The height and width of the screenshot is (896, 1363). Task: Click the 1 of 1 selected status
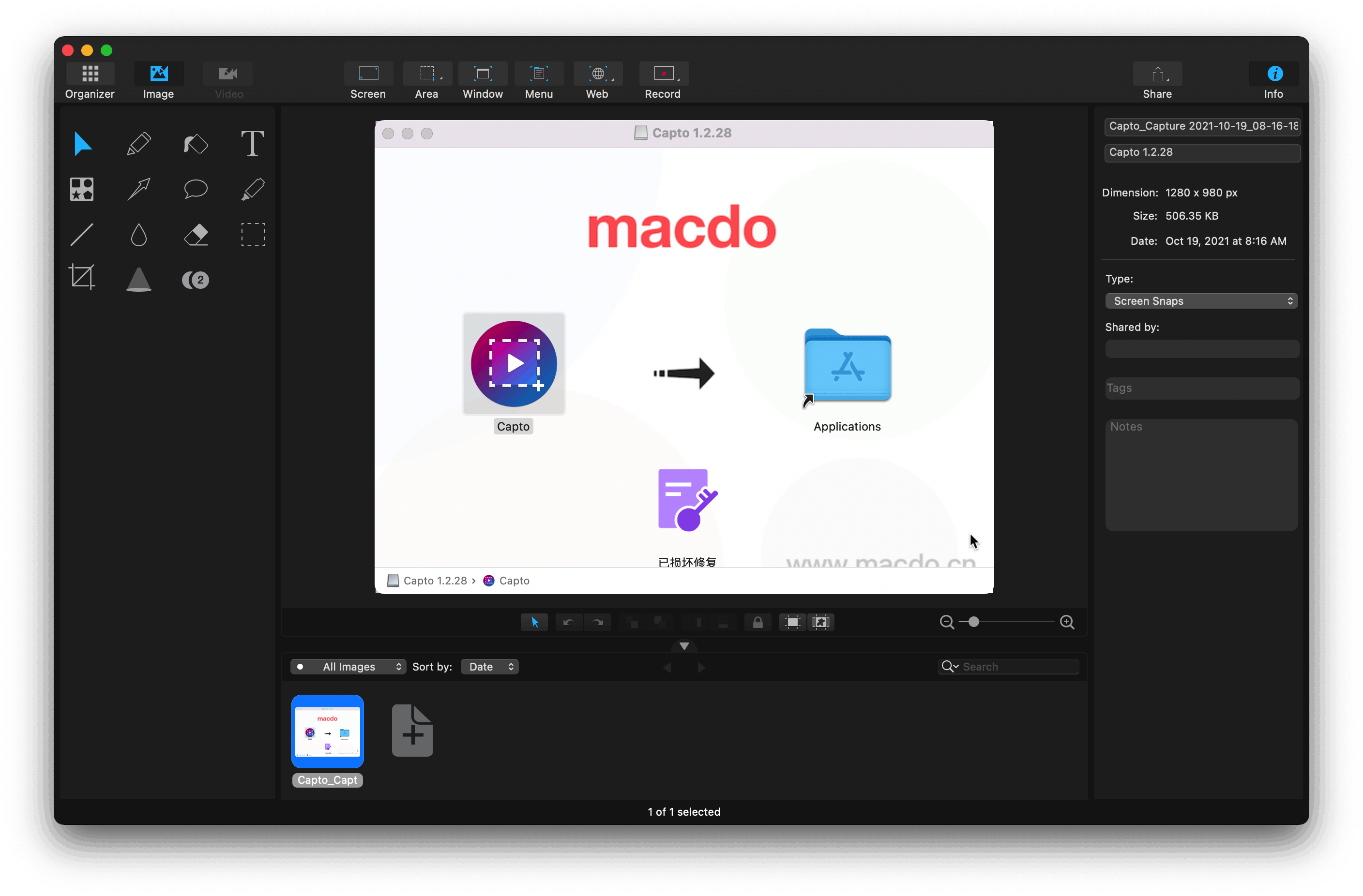click(684, 812)
